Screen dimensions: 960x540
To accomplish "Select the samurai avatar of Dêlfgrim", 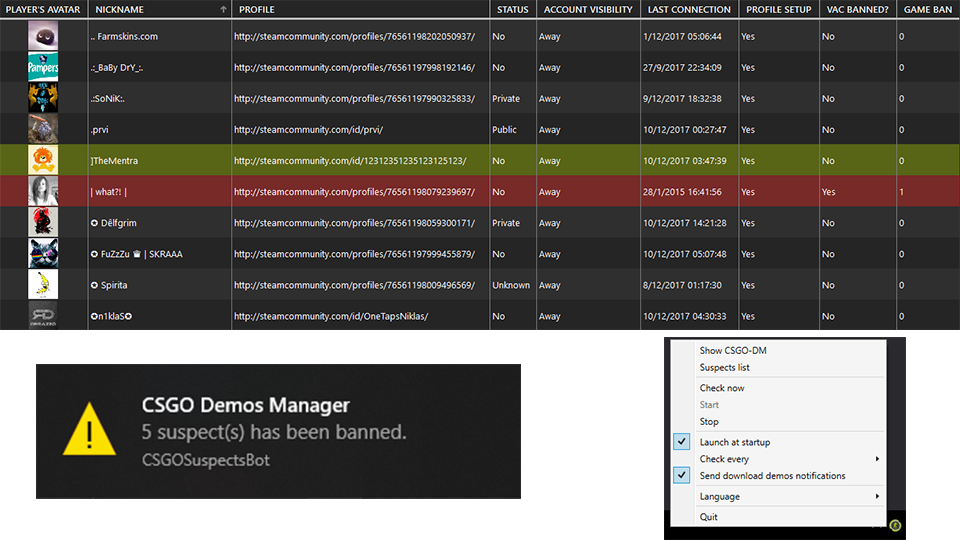I will (x=43, y=223).
